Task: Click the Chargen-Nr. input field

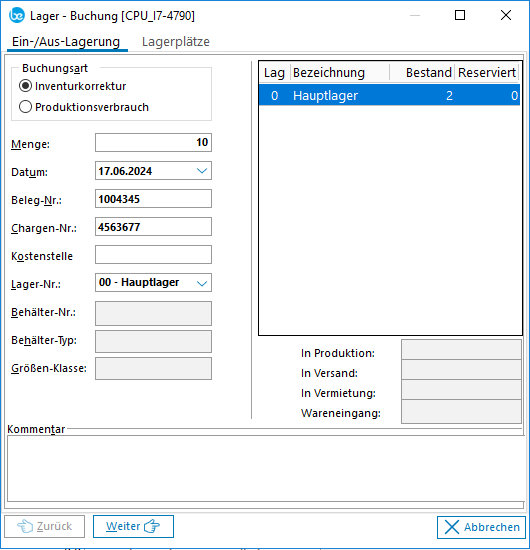Action: [x=153, y=227]
